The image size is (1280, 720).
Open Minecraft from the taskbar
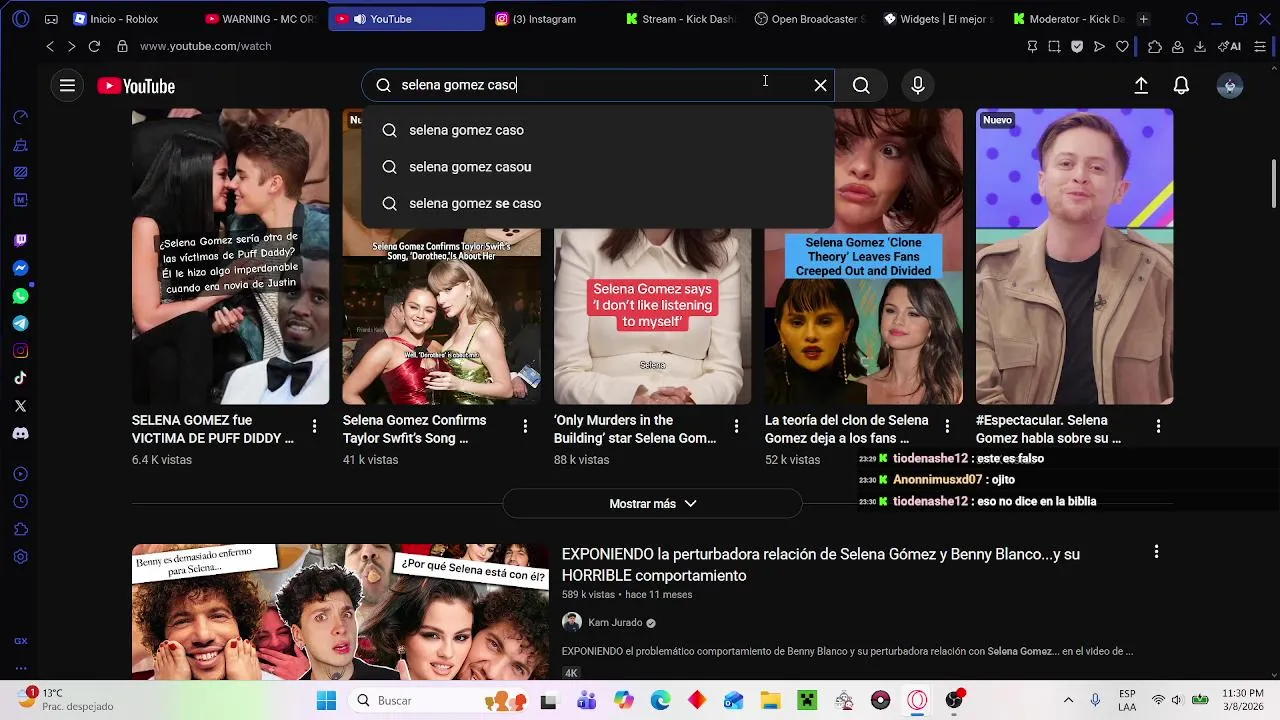pyautogui.click(x=807, y=701)
